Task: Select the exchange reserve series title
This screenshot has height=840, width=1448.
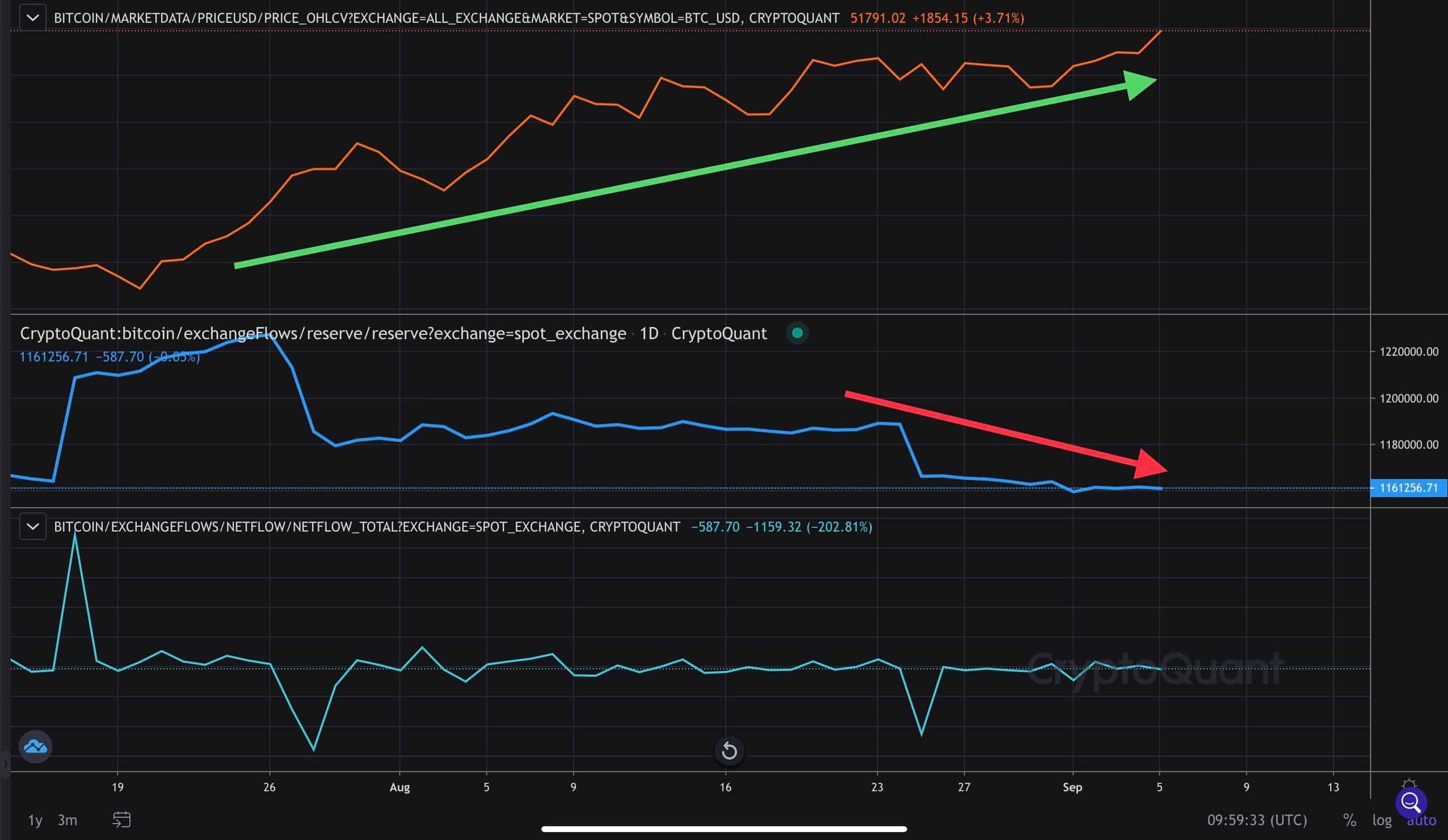Action: (323, 333)
